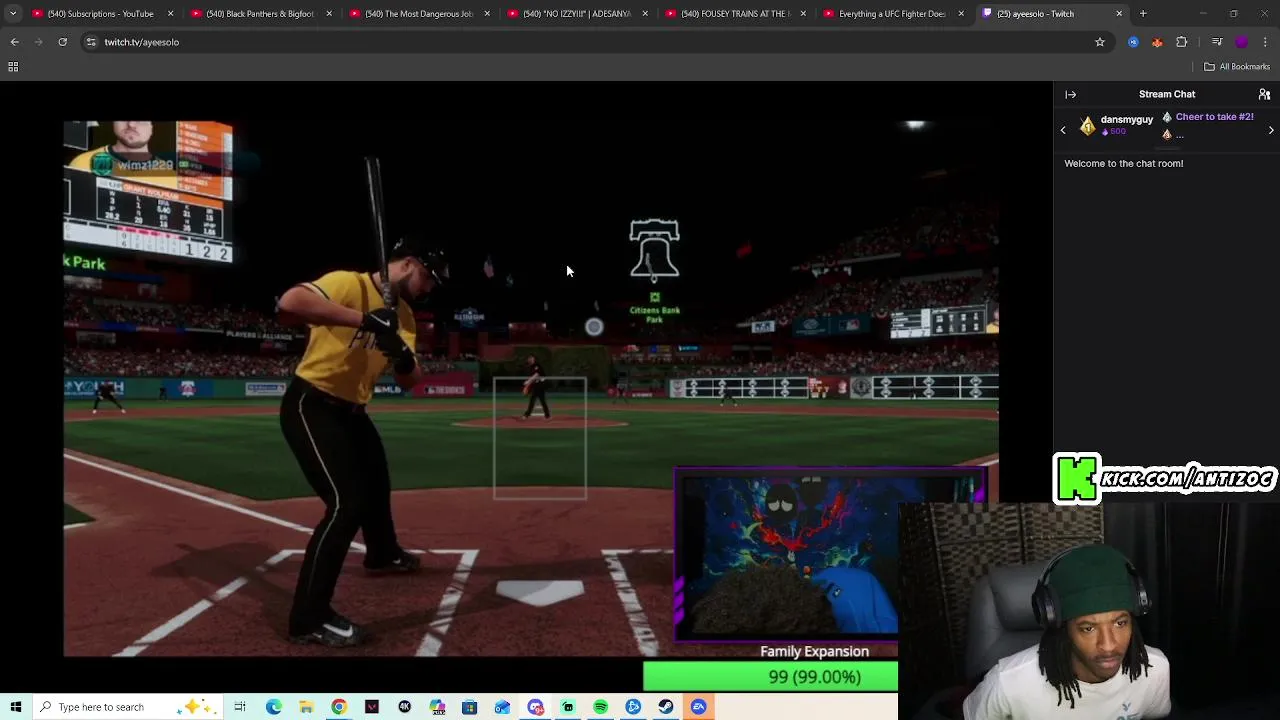Open the chat community users list icon
The image size is (1280, 720).
pyautogui.click(x=1264, y=94)
